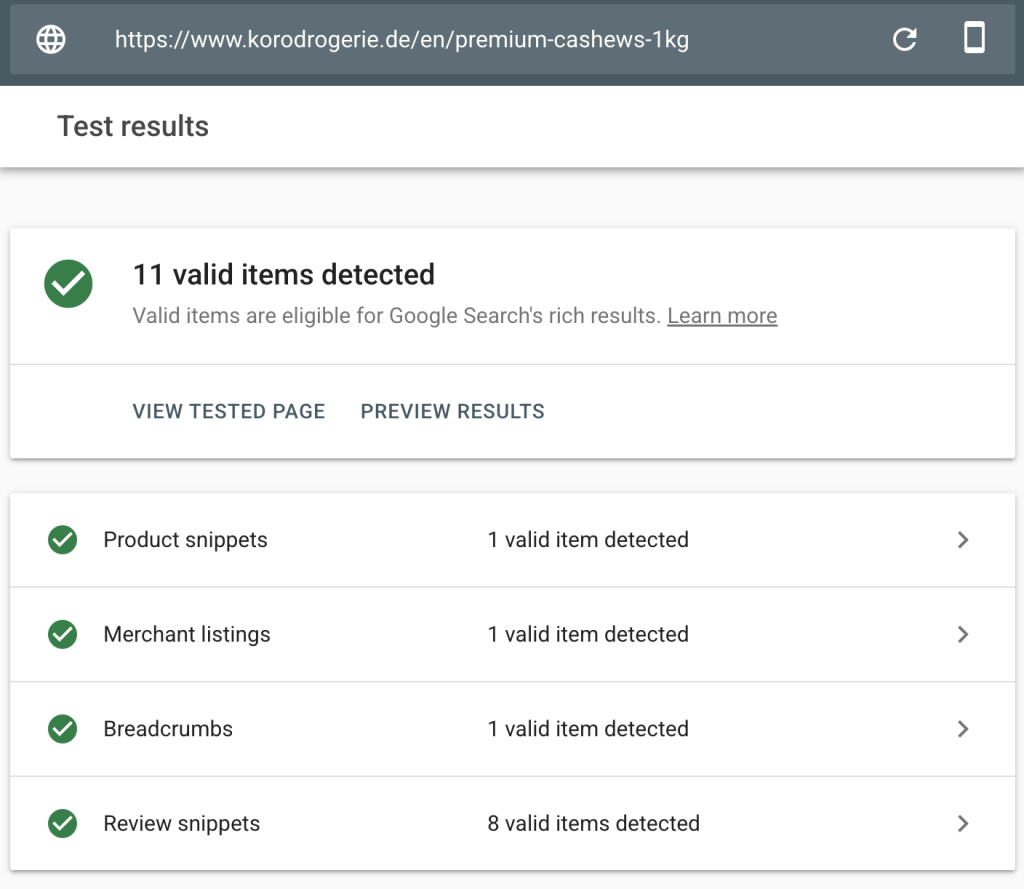Click the green check next to Merchant listings
The width and height of the screenshot is (1024, 889).
63,634
